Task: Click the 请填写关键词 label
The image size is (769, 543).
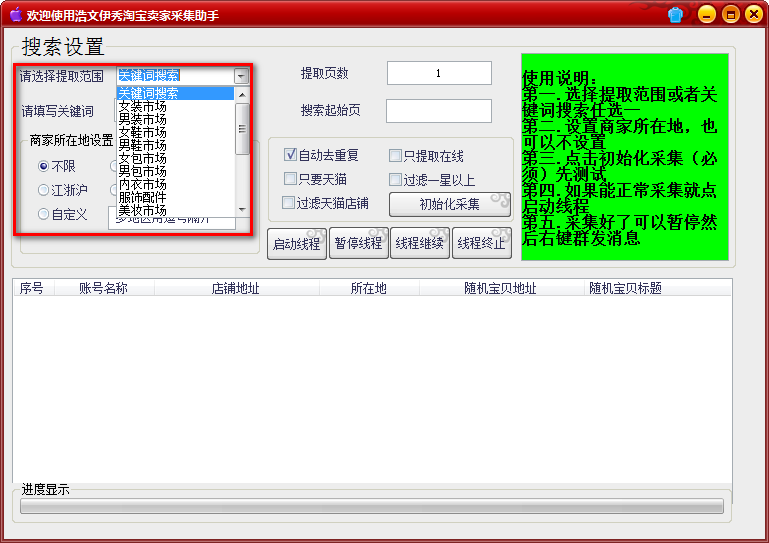Action: pos(57,111)
